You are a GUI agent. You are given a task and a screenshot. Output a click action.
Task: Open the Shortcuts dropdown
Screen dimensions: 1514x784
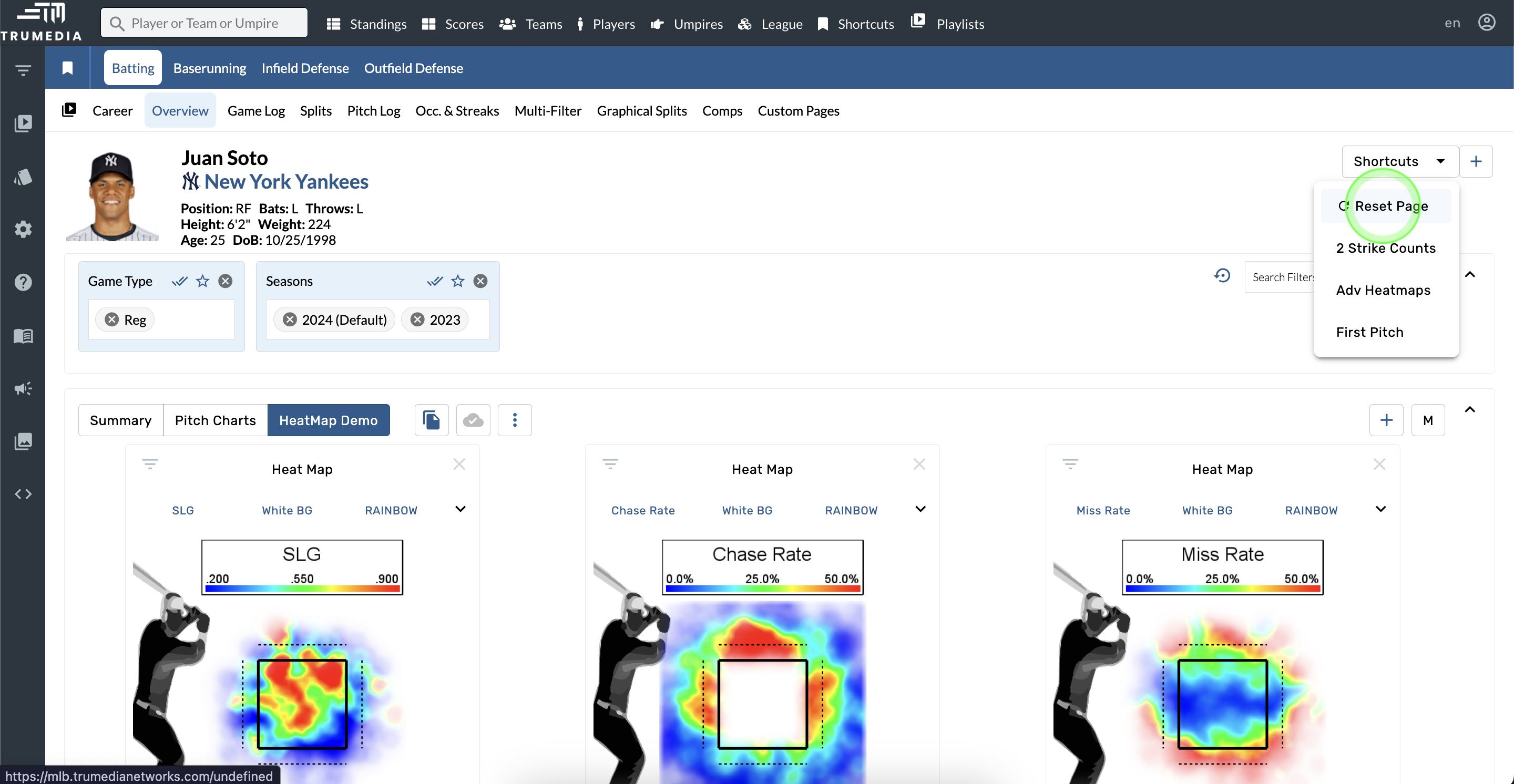(1399, 161)
